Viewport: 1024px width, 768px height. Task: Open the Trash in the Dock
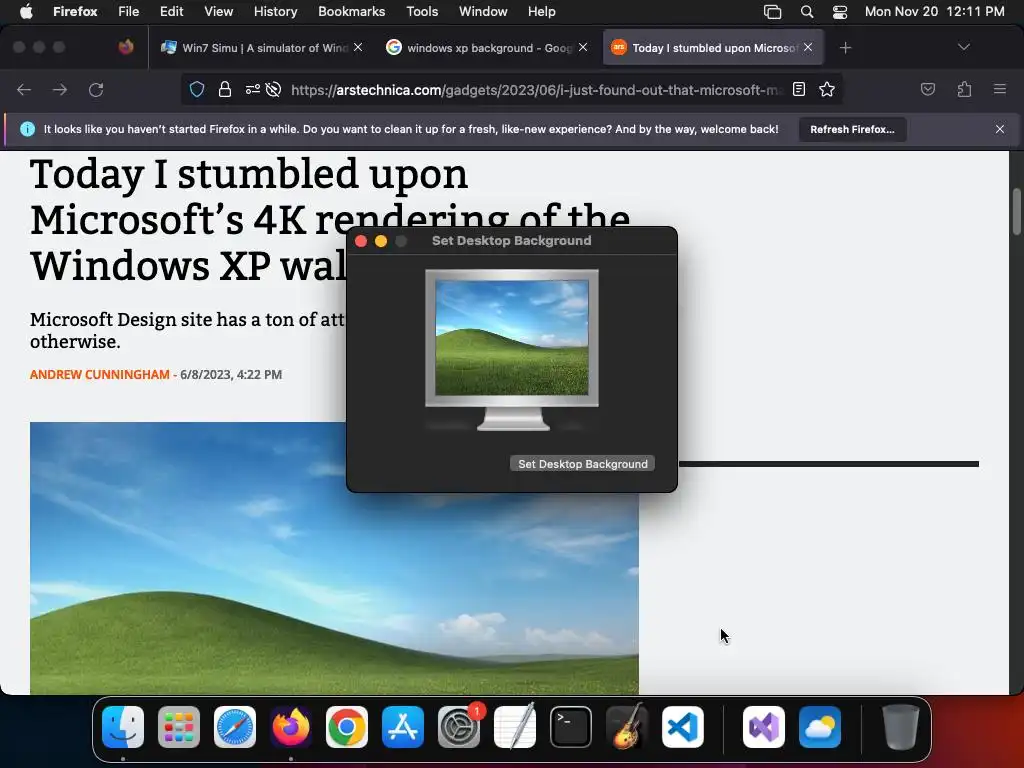pos(901,727)
